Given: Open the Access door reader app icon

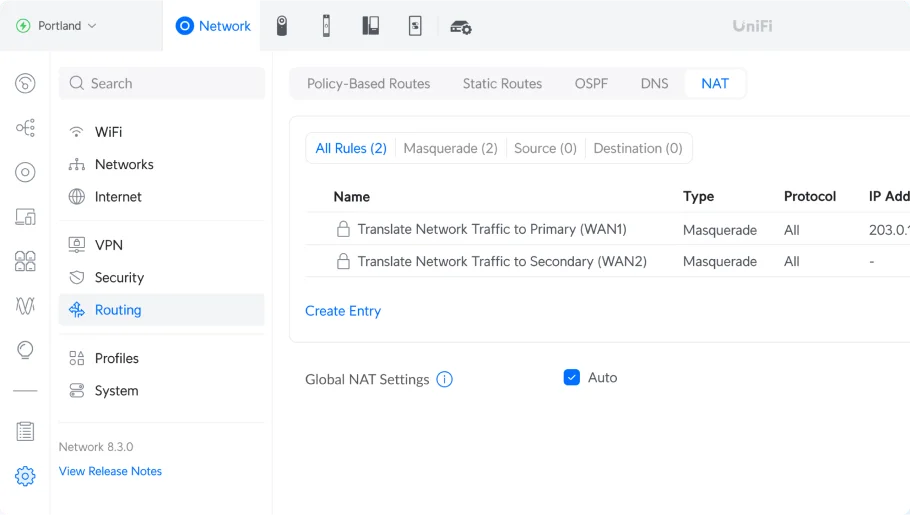Looking at the screenshot, I should pyautogui.click(x=326, y=26).
